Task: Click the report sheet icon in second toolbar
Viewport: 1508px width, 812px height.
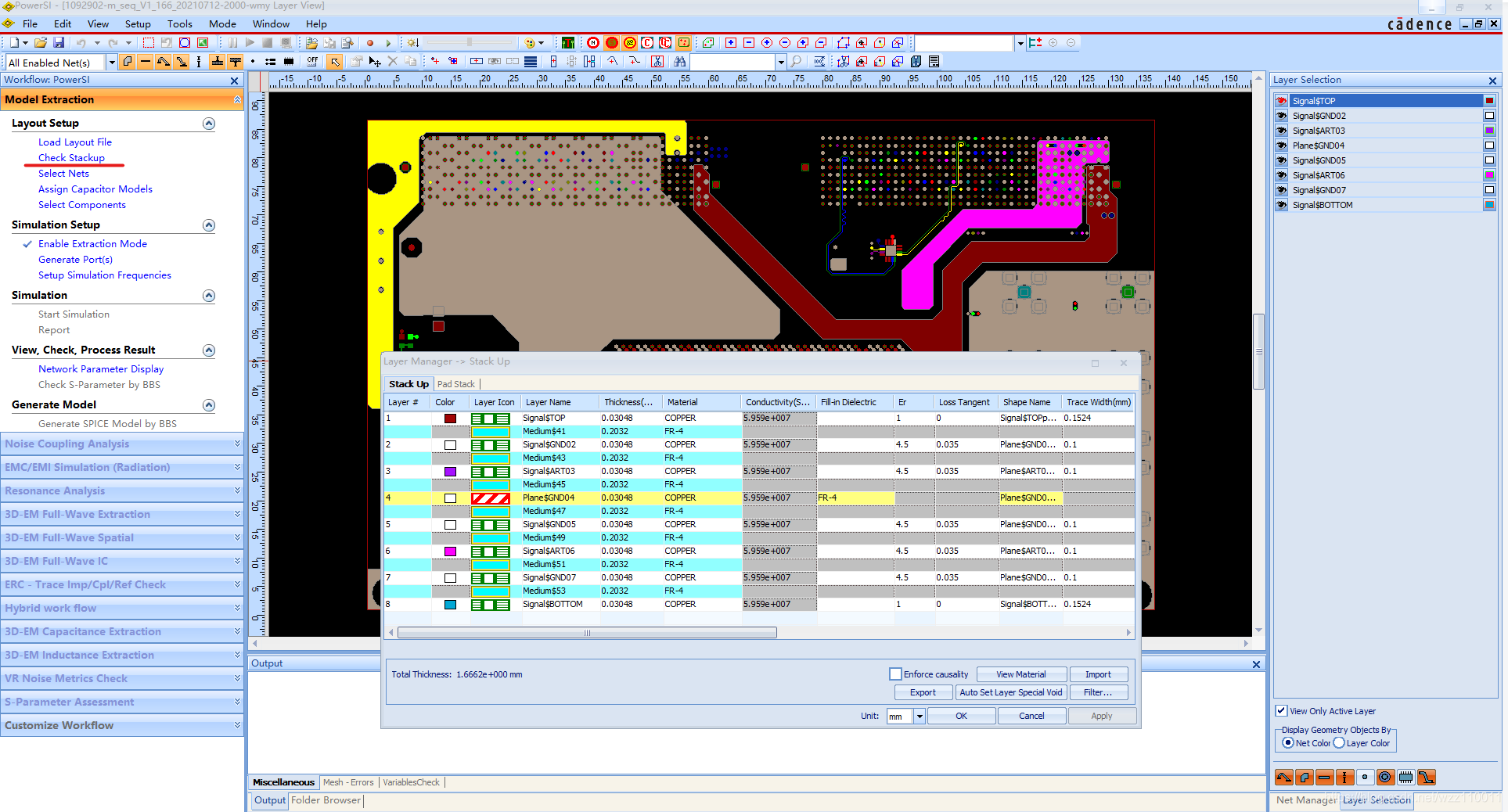Action: [x=934, y=61]
